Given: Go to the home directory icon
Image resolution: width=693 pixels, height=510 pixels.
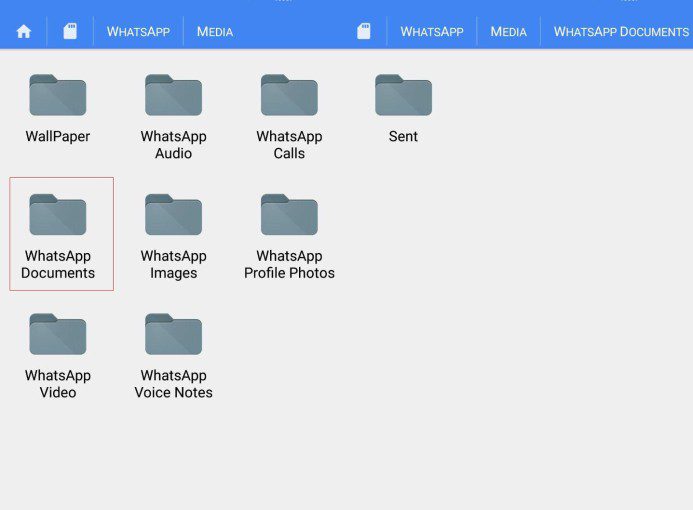Looking at the screenshot, I should tap(23, 31).
